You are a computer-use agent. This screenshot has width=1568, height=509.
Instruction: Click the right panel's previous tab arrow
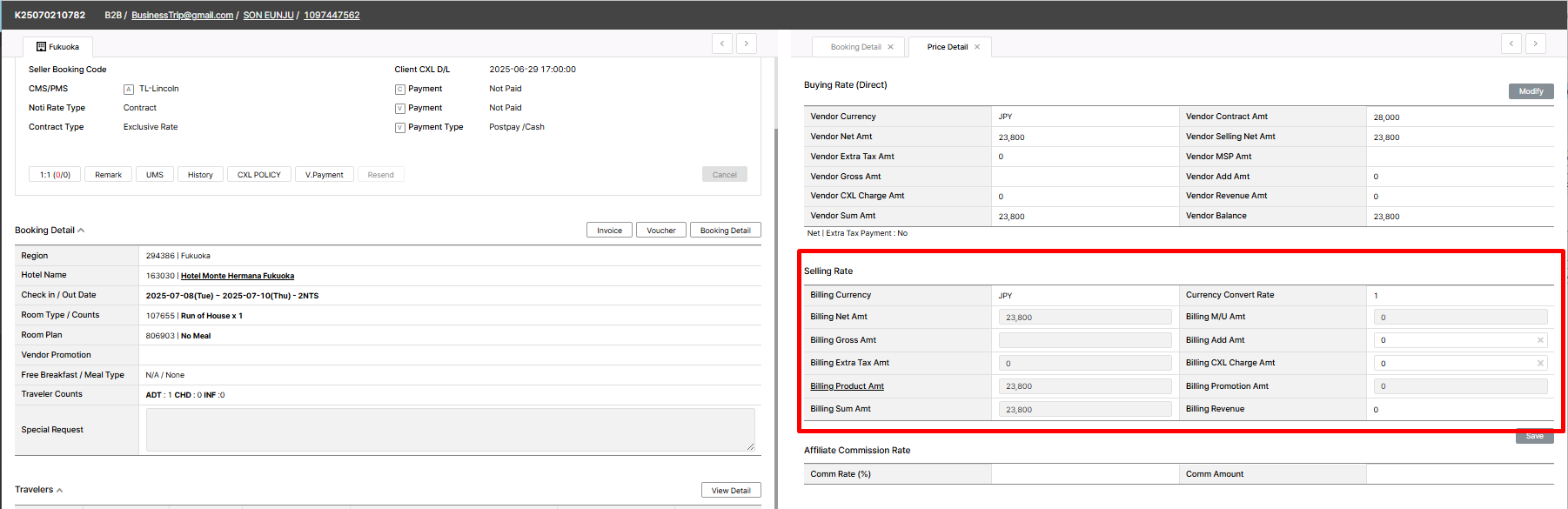[1511, 44]
